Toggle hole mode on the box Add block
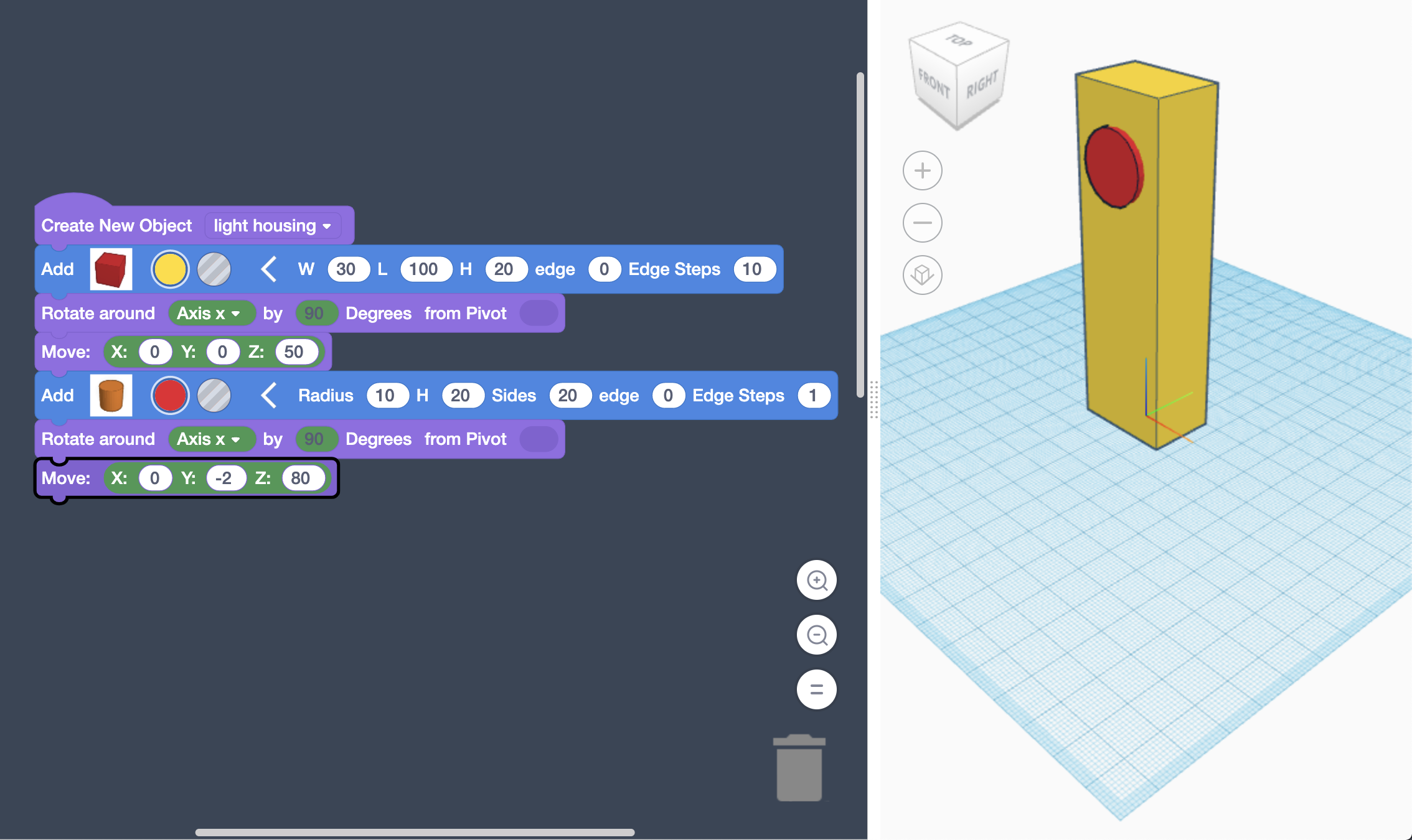This screenshot has width=1412, height=840. (214, 269)
